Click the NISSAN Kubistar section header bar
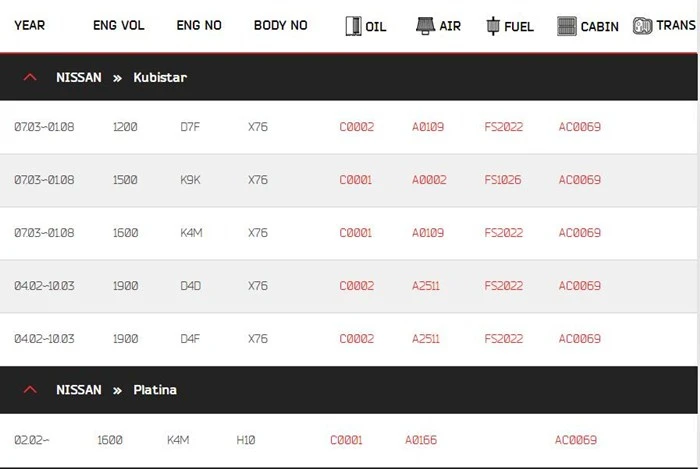700x469 pixels. click(x=349, y=77)
